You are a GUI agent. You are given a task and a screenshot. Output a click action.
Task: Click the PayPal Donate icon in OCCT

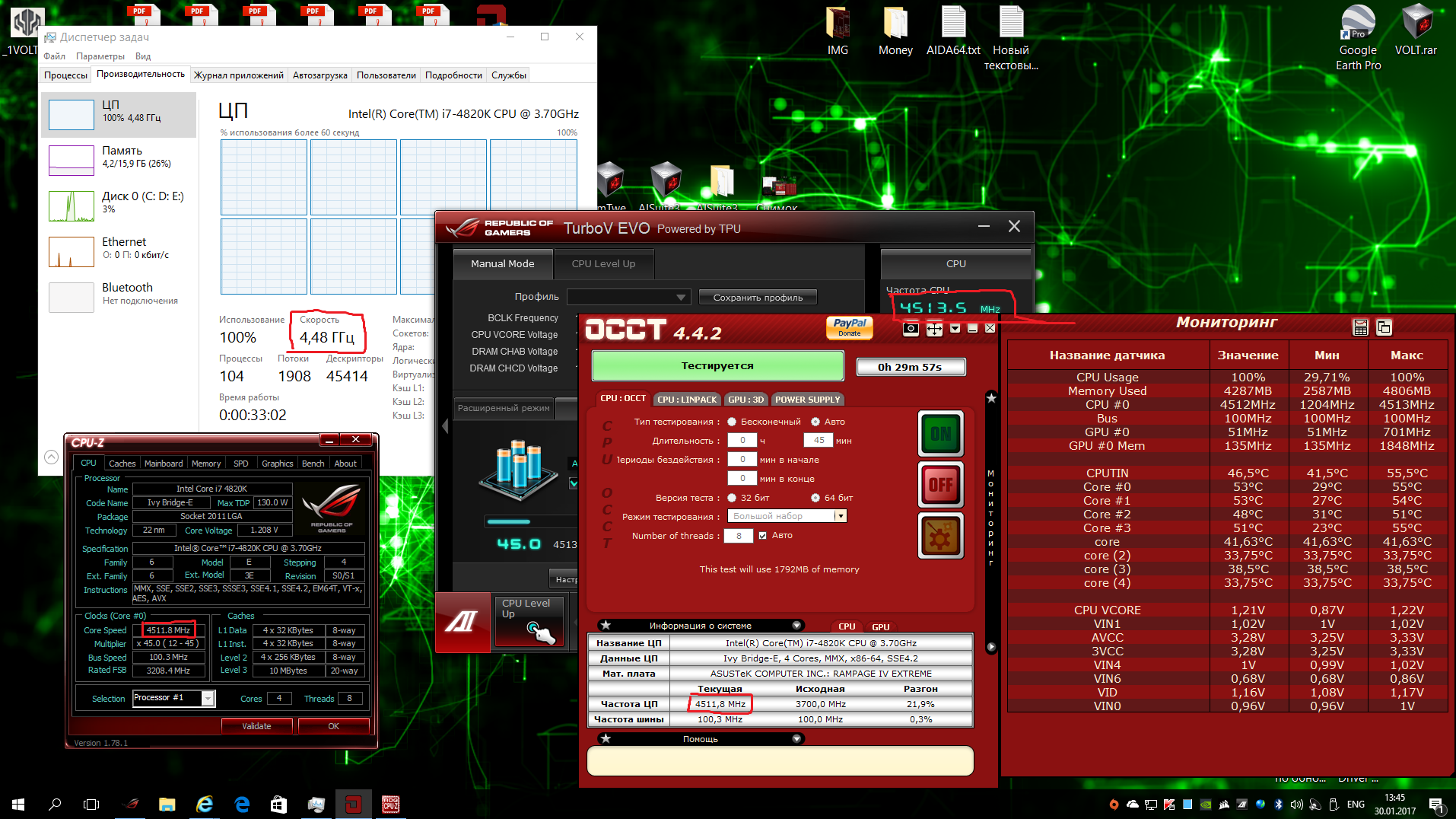coord(850,327)
